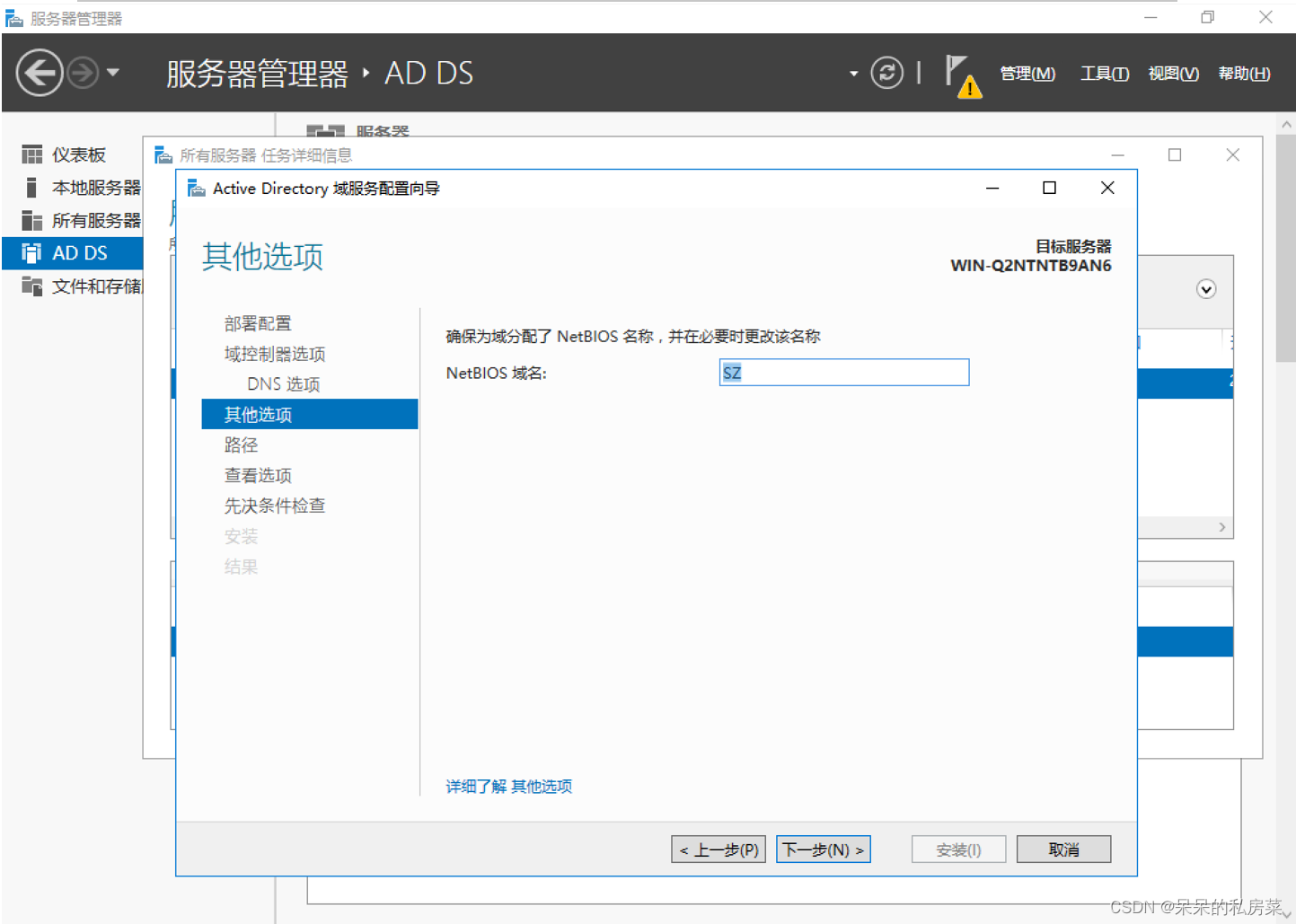Click the 下一步(N) button
1296x924 pixels.
[824, 849]
